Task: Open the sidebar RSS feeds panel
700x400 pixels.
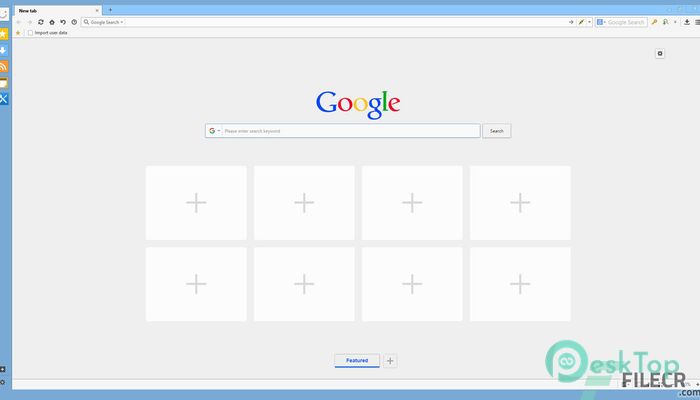Action: (x=4, y=67)
